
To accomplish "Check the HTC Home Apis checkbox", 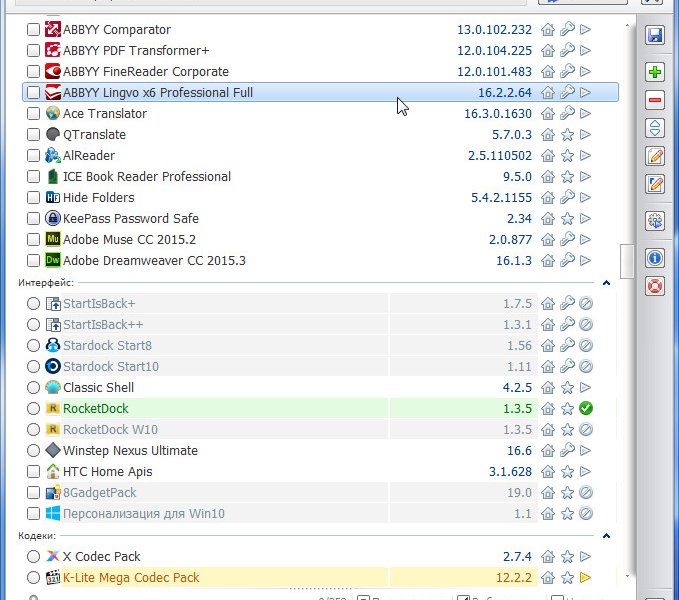I will [33, 471].
